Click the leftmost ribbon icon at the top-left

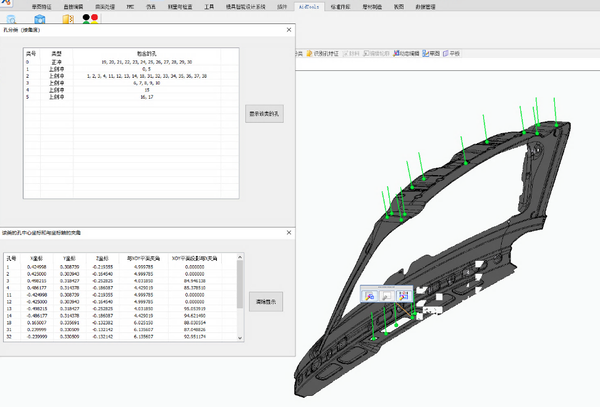(x=11, y=18)
